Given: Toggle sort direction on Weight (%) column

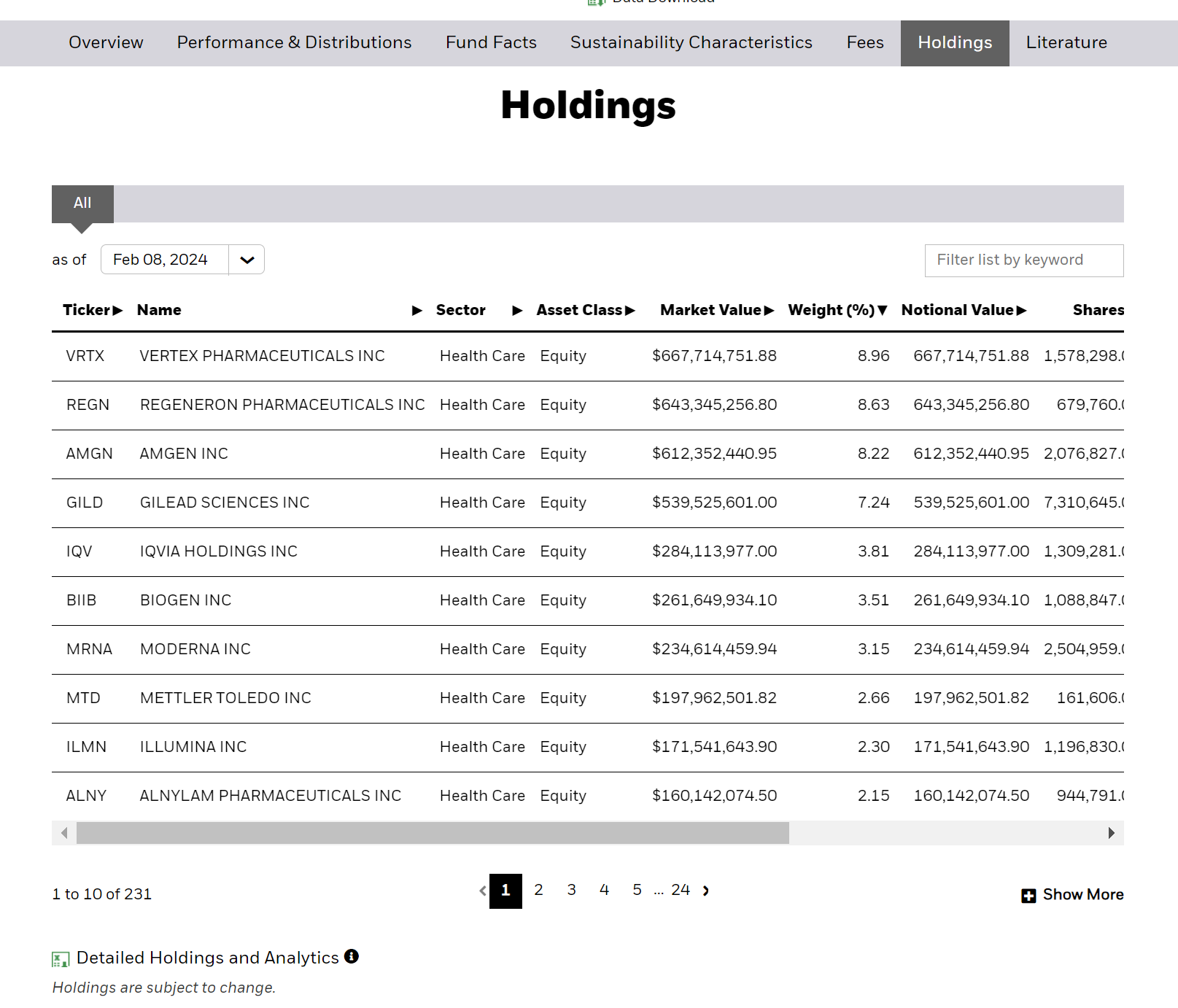Looking at the screenshot, I should point(883,310).
